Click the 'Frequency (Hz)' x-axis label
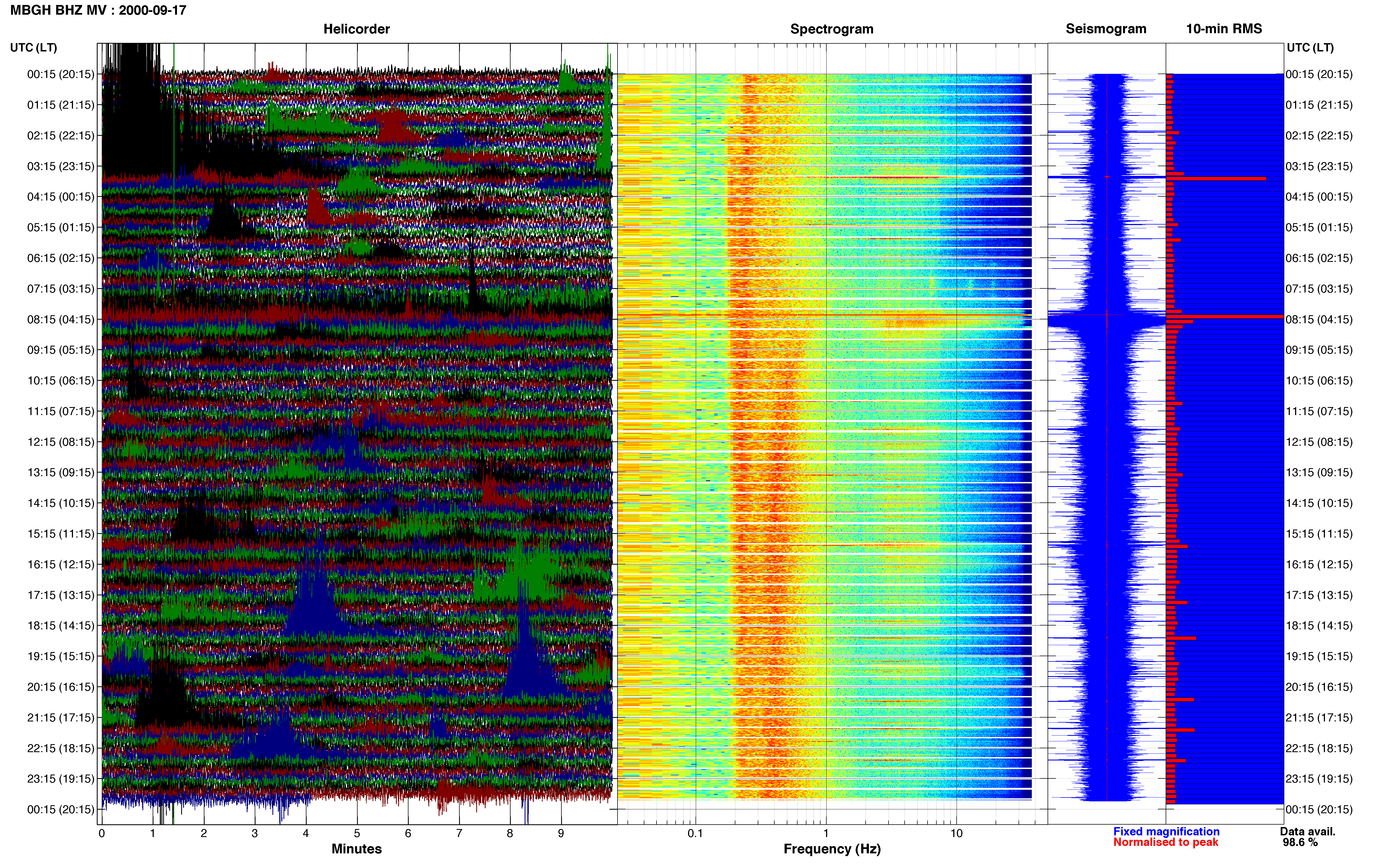This screenshot has height=868, width=1388. (x=832, y=848)
